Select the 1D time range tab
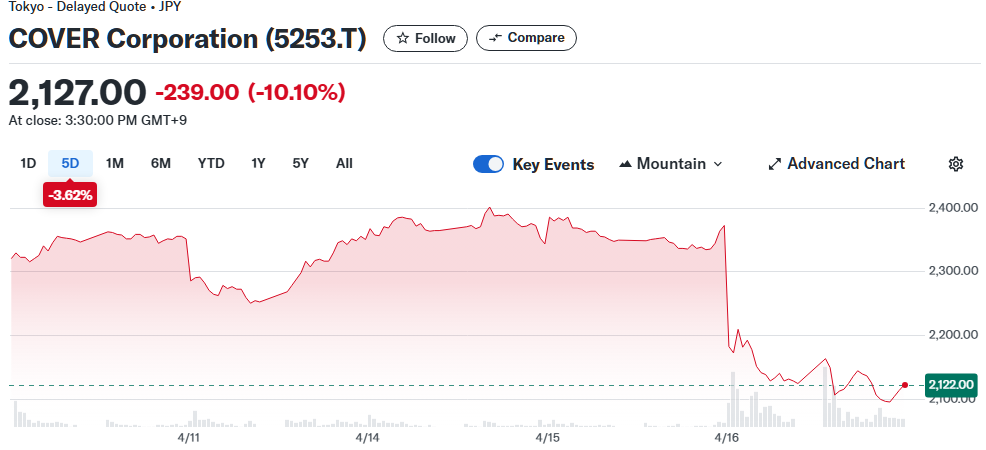 (x=28, y=163)
